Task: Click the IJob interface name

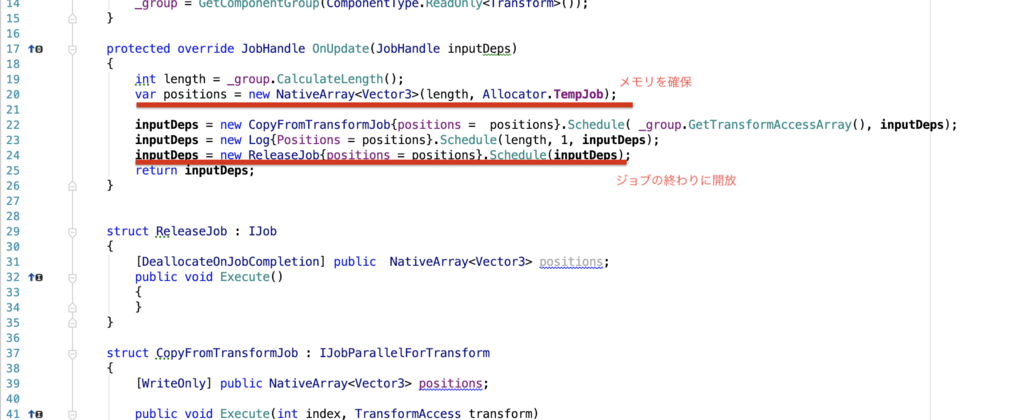Action: coord(262,231)
